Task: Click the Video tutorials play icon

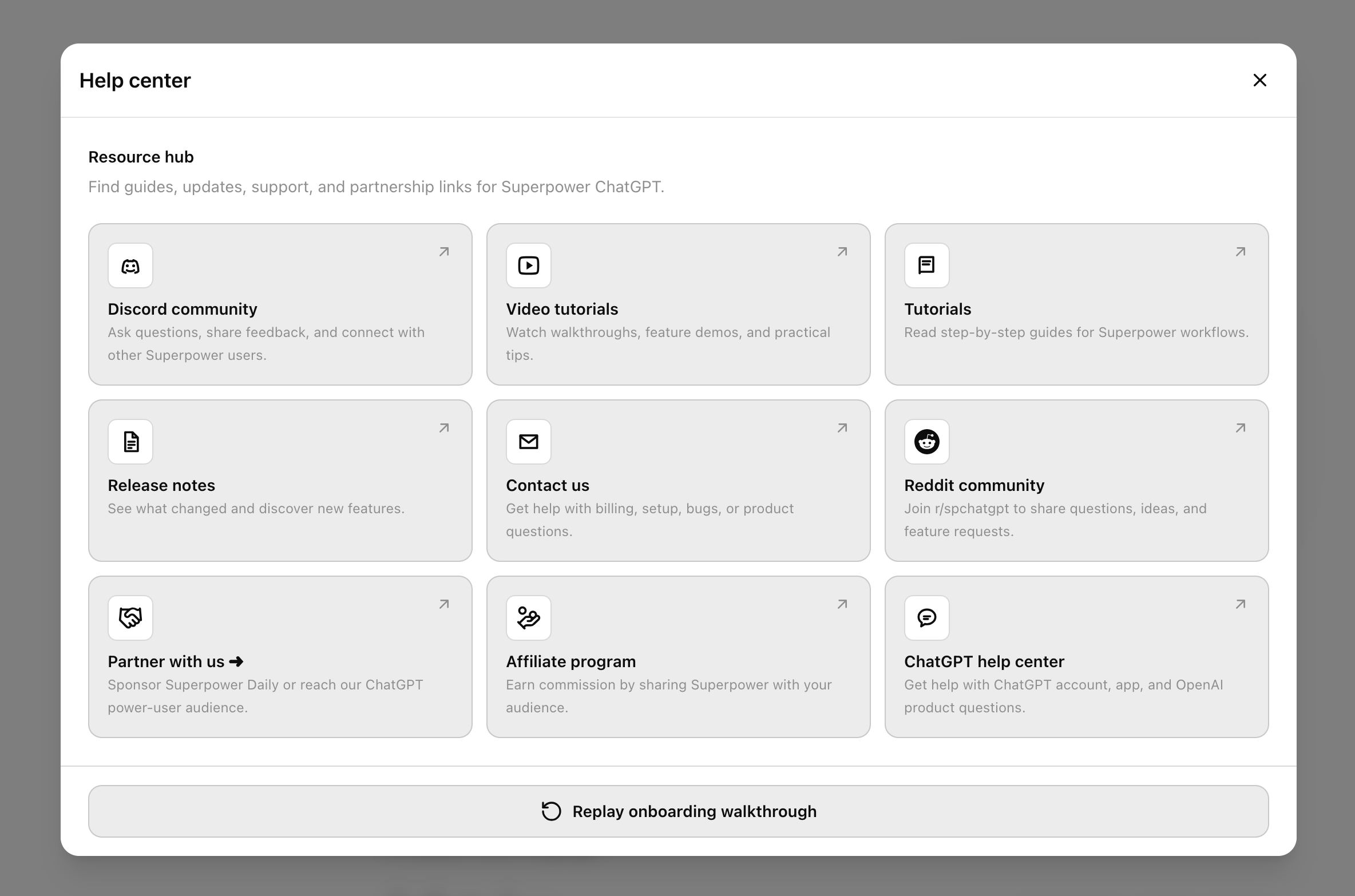Action: pos(529,265)
